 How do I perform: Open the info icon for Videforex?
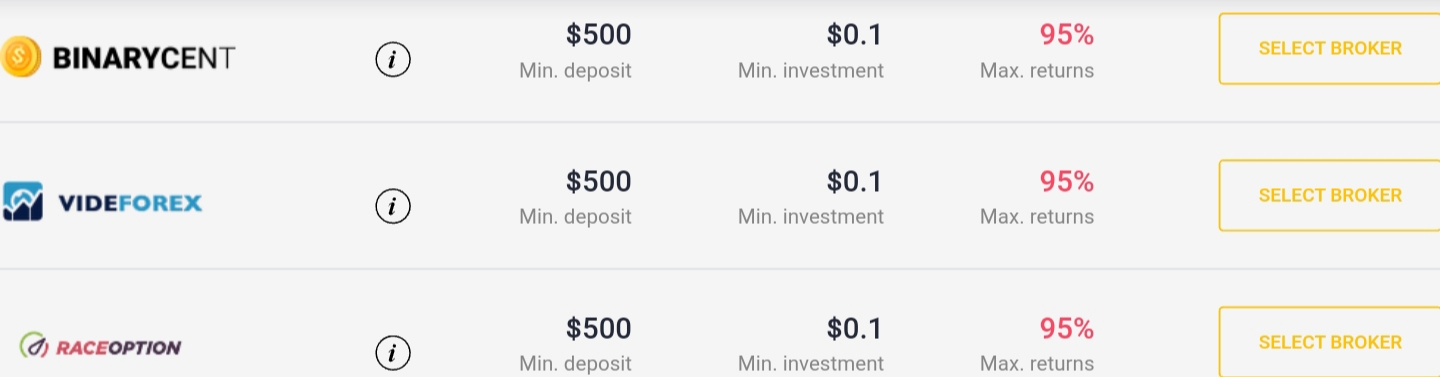[x=393, y=206]
